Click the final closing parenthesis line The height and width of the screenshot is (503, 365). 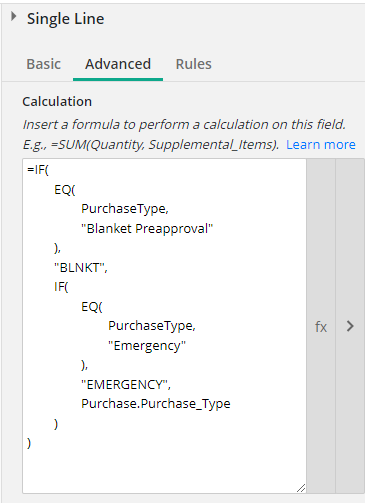click(x=29, y=443)
